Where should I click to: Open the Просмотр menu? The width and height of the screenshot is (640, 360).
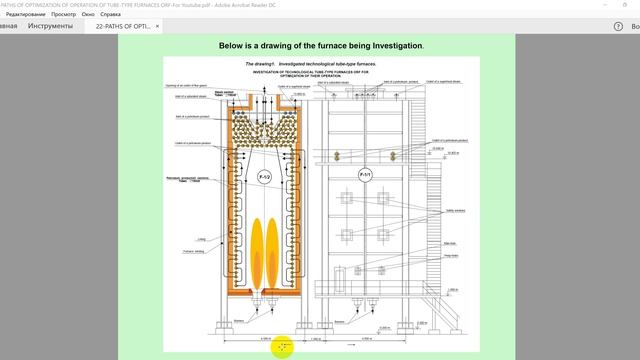pyautogui.click(x=64, y=14)
